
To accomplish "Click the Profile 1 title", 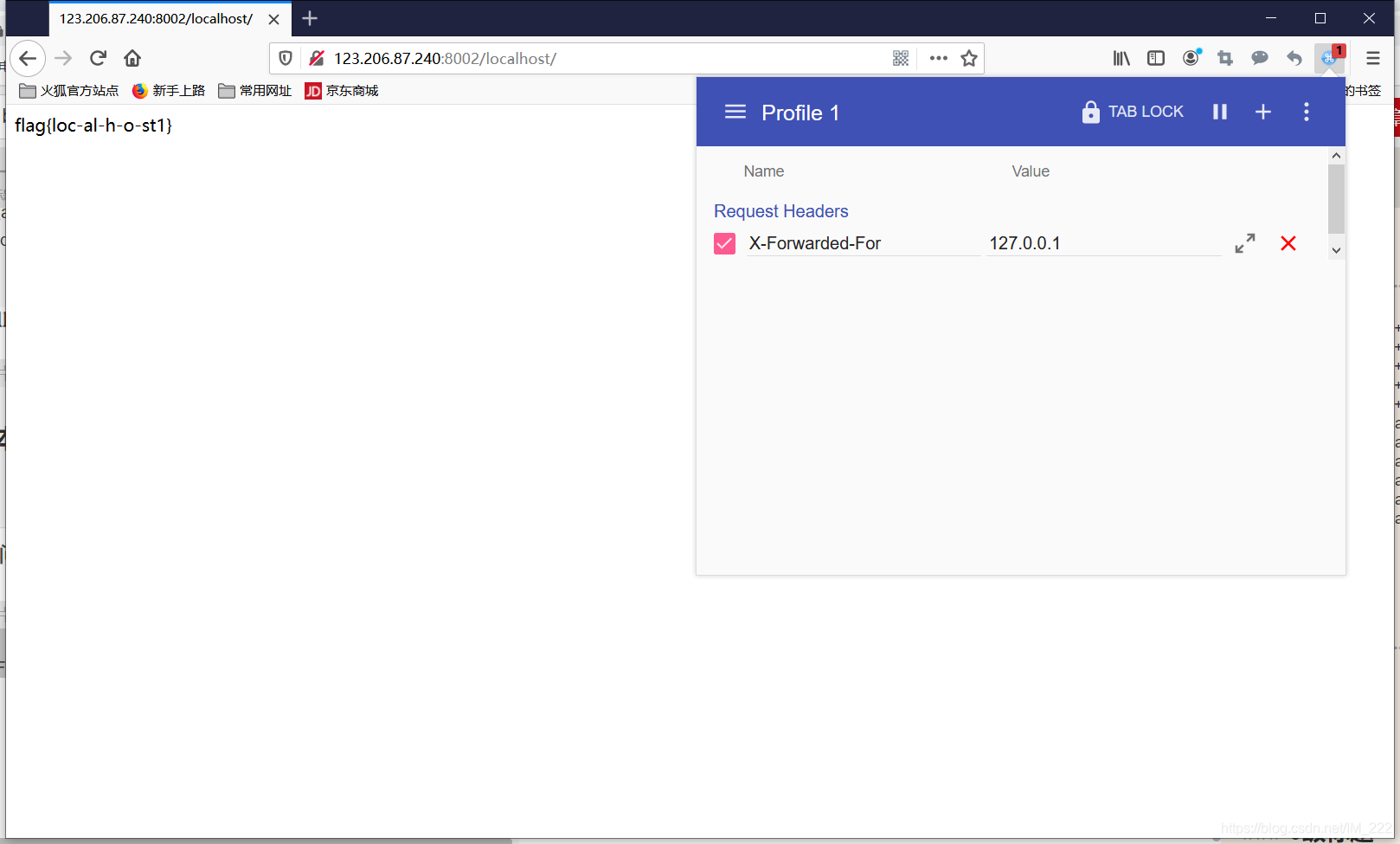I will [x=800, y=113].
